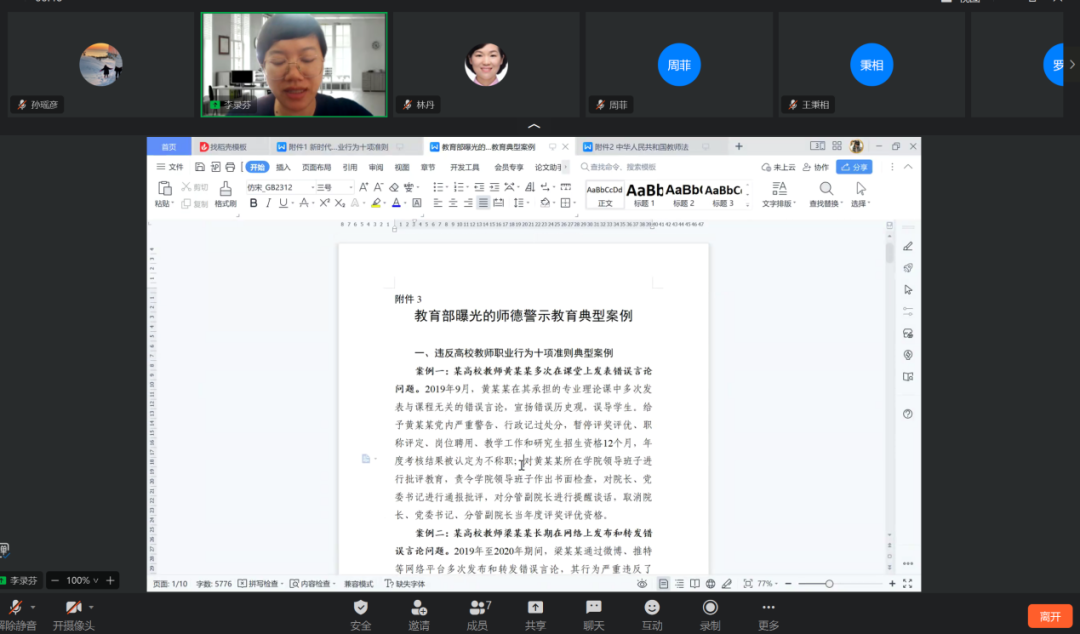Toggle Italic formatting
1080x634 pixels.
(268, 203)
